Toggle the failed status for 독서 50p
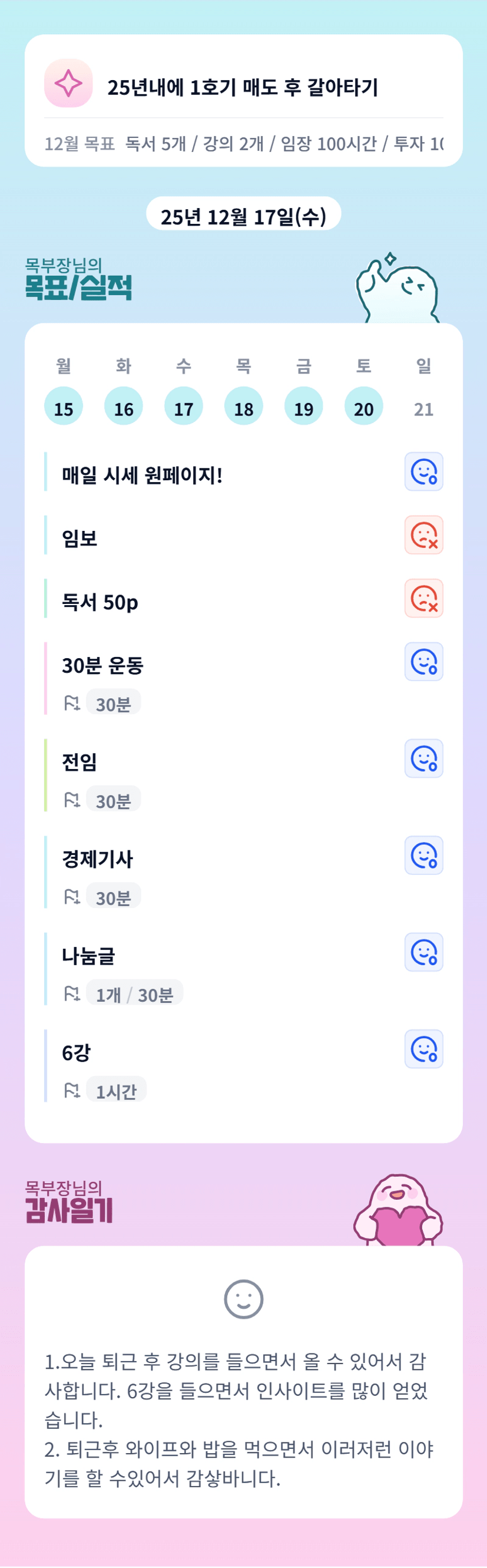This screenshot has height=1568, width=487. 423,598
